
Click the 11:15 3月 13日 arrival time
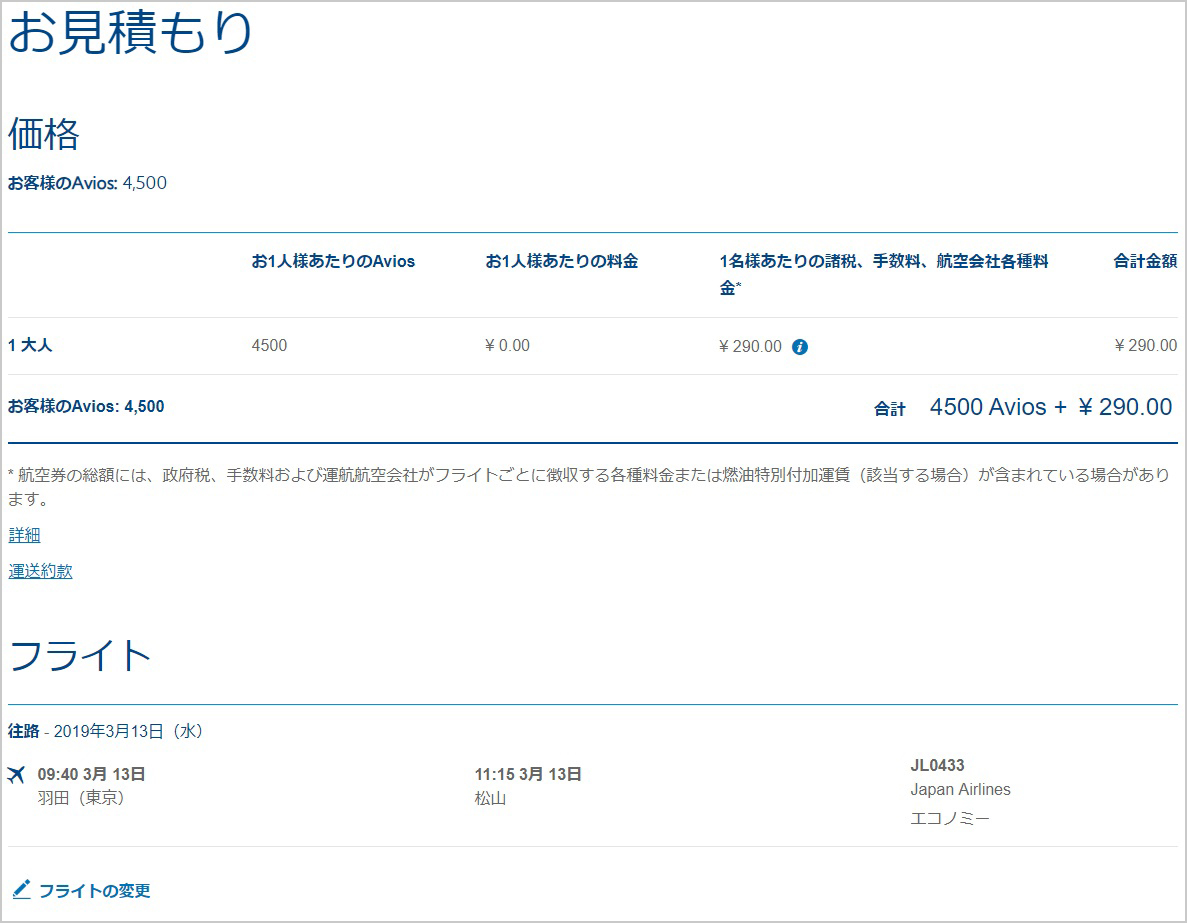[528, 774]
